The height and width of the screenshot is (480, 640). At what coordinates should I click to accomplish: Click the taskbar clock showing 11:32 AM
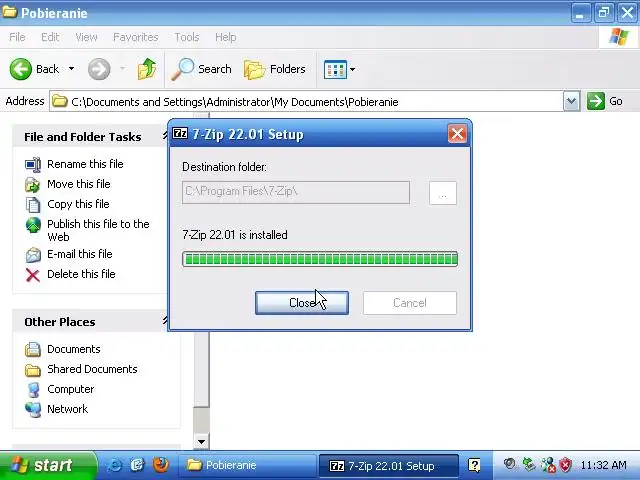pyautogui.click(x=603, y=465)
